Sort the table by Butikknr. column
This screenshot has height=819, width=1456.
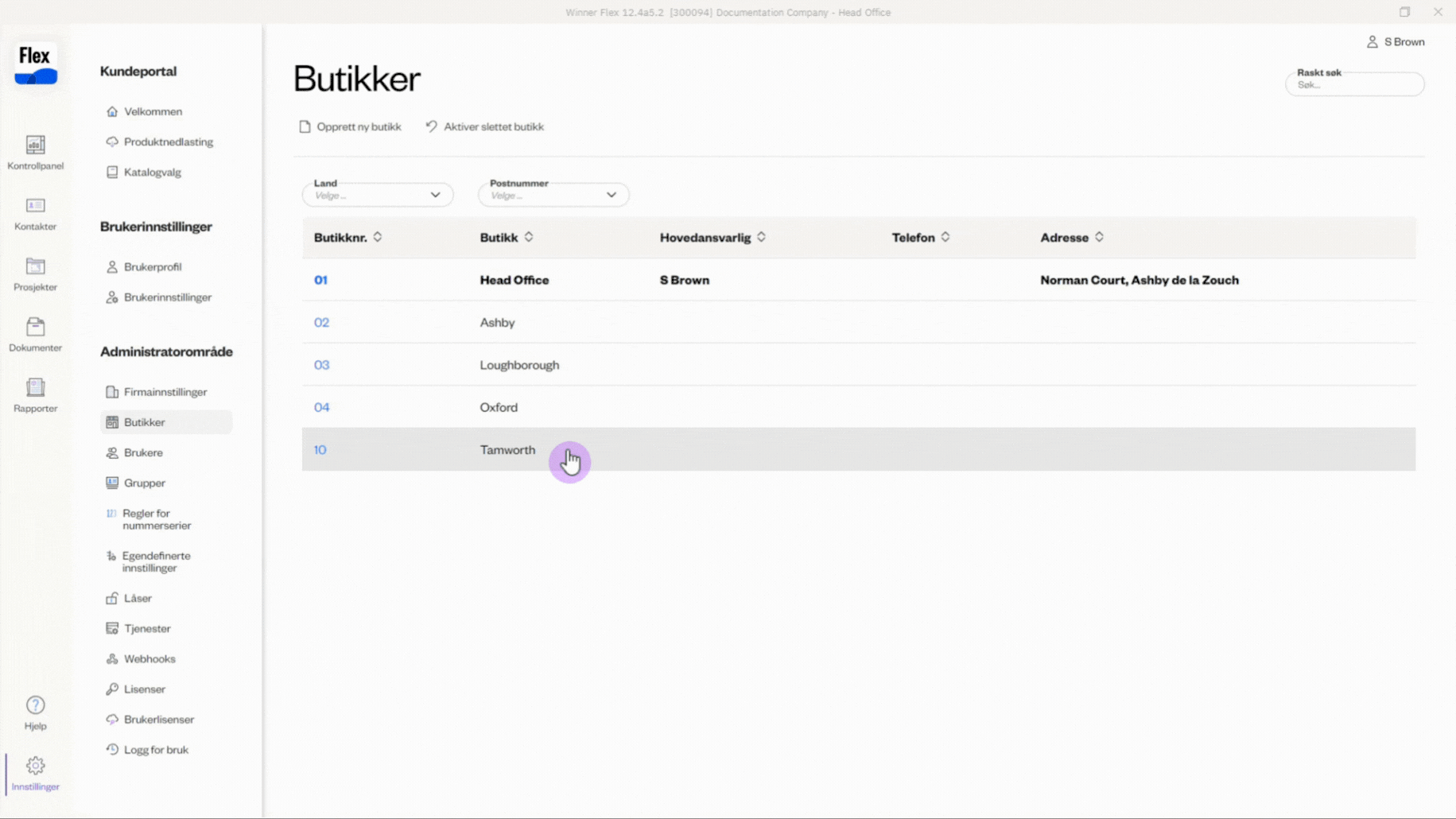[x=378, y=237]
